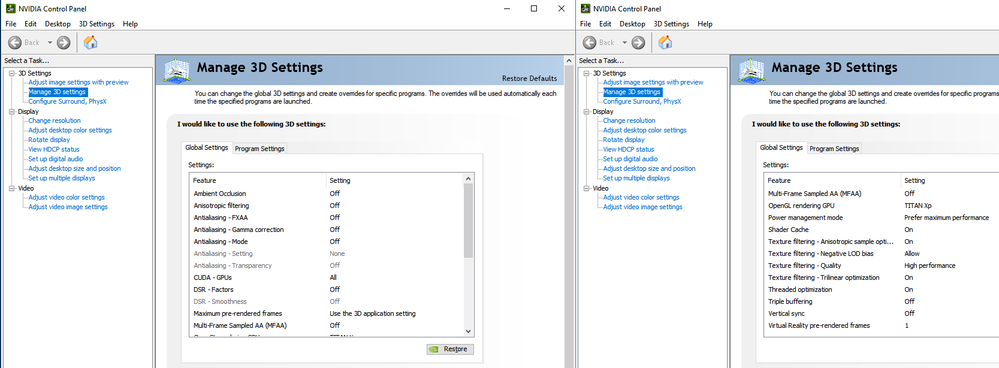Open Set up multiple displays in the right window
Screen dimensions: 999x368
635,178
